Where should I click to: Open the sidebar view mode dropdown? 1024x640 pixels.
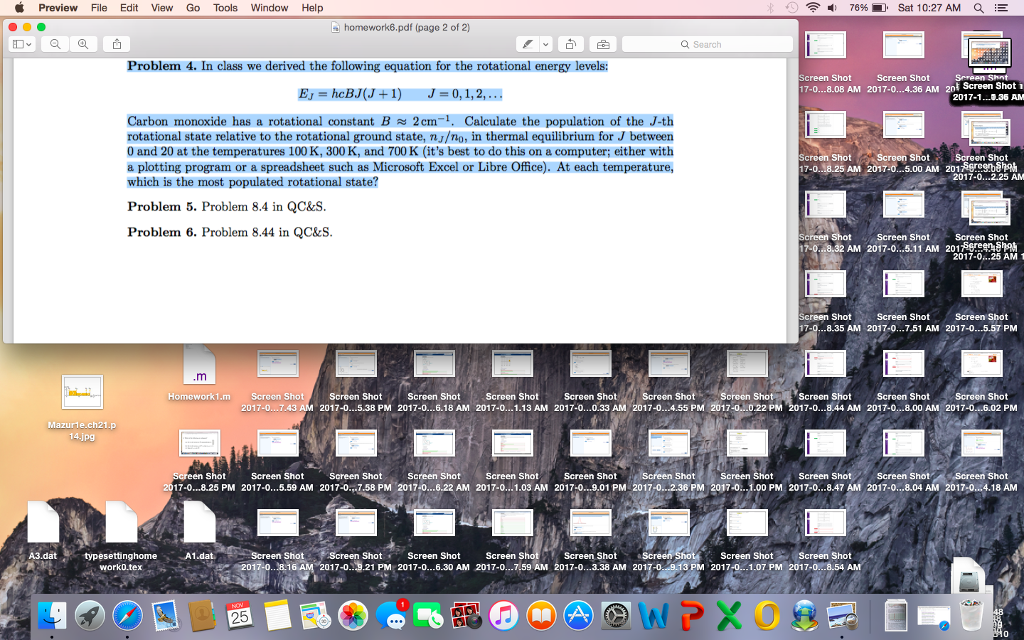21,45
